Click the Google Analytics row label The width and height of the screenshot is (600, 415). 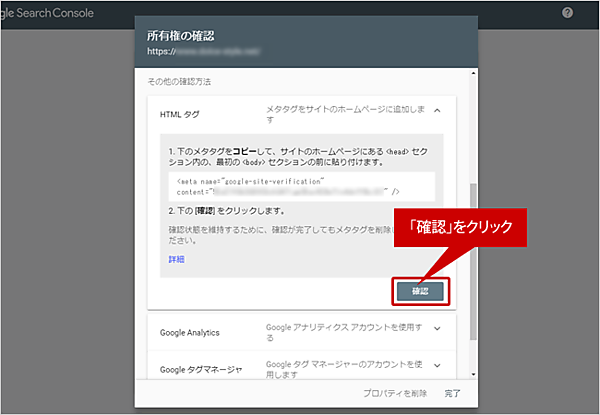[189, 332]
